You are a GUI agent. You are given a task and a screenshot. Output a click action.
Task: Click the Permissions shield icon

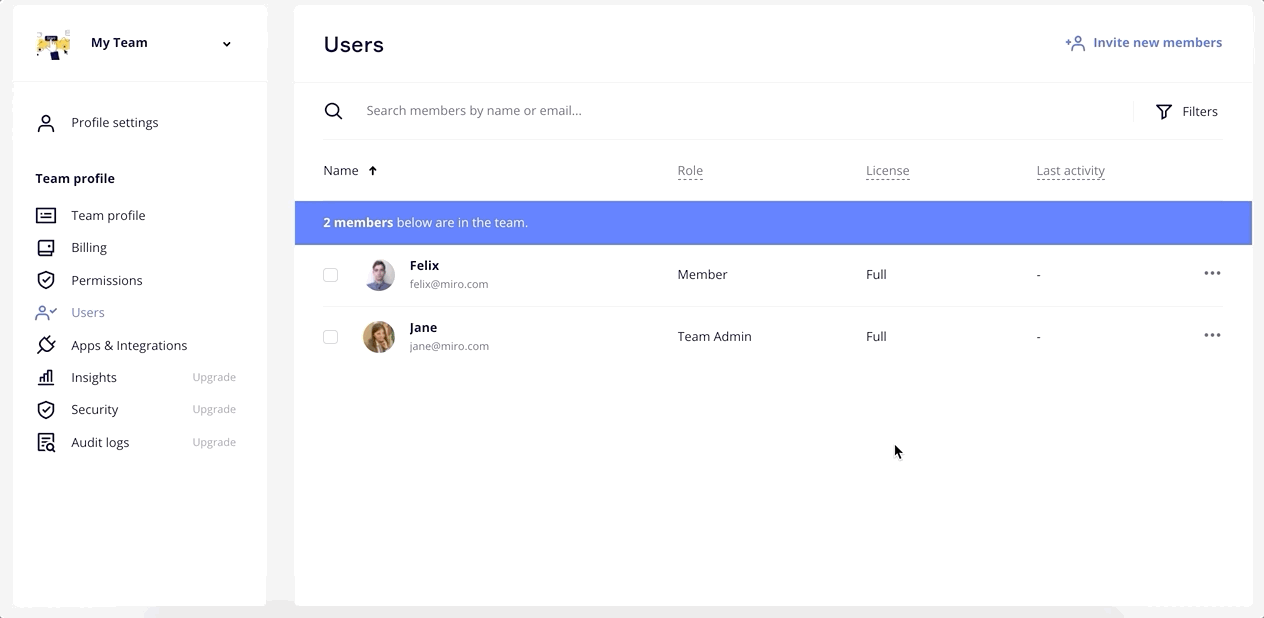click(46, 280)
